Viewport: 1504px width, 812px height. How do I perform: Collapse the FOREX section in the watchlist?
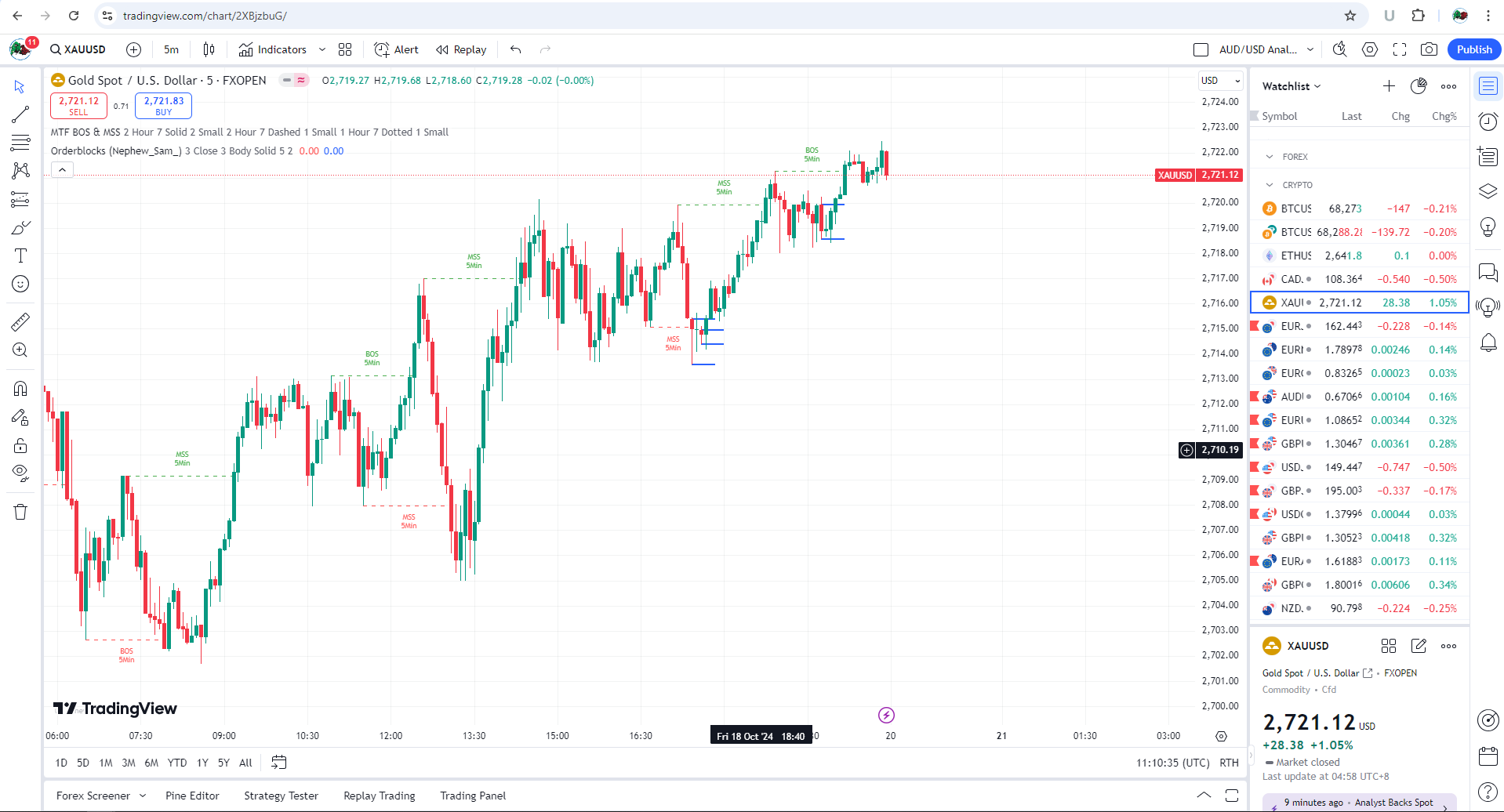[x=1270, y=156]
